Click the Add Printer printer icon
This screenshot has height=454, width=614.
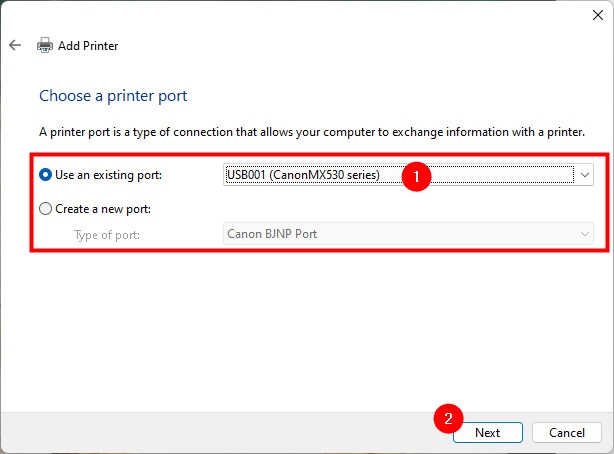click(45, 45)
